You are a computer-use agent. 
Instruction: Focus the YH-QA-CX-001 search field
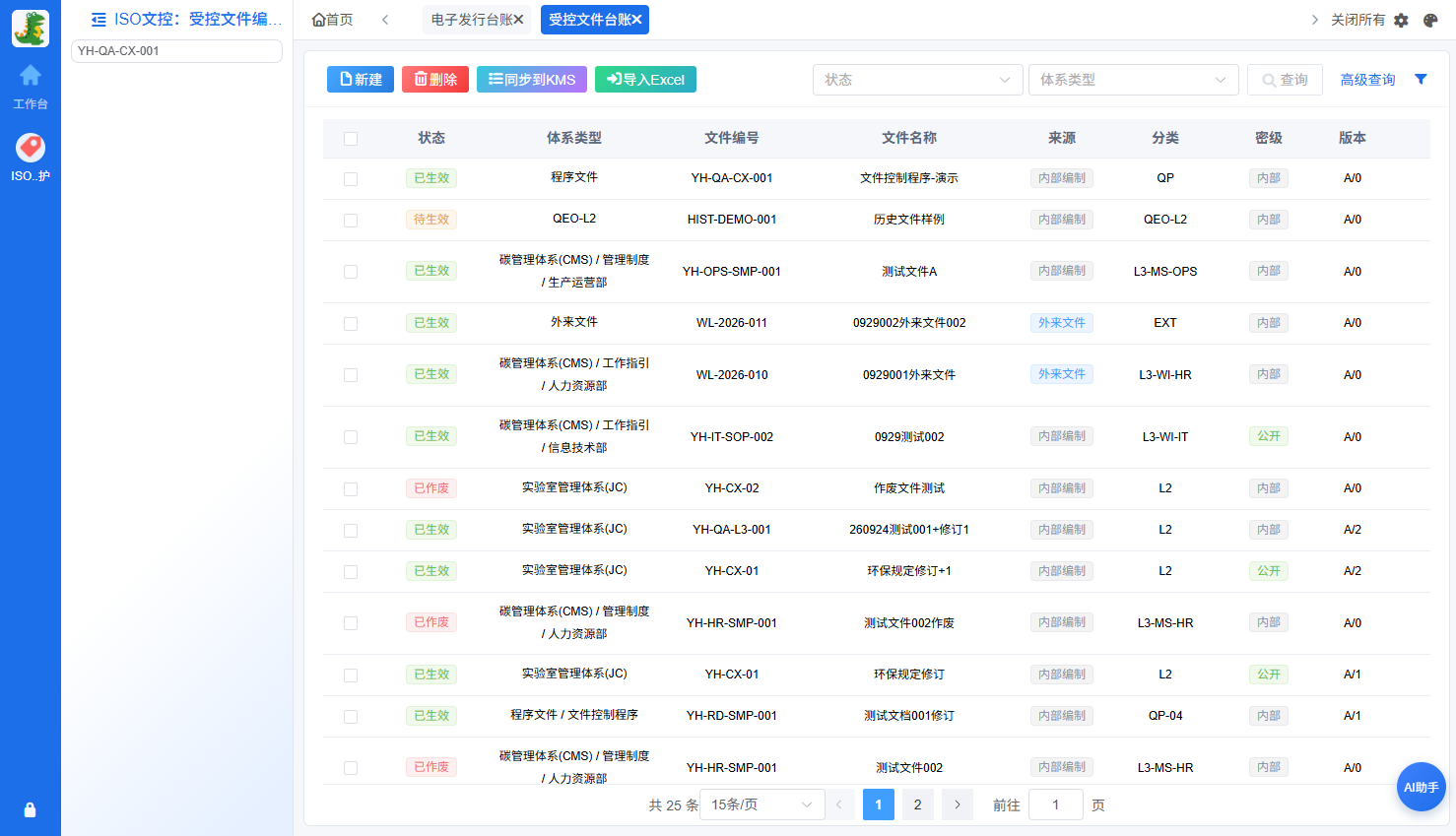177,51
